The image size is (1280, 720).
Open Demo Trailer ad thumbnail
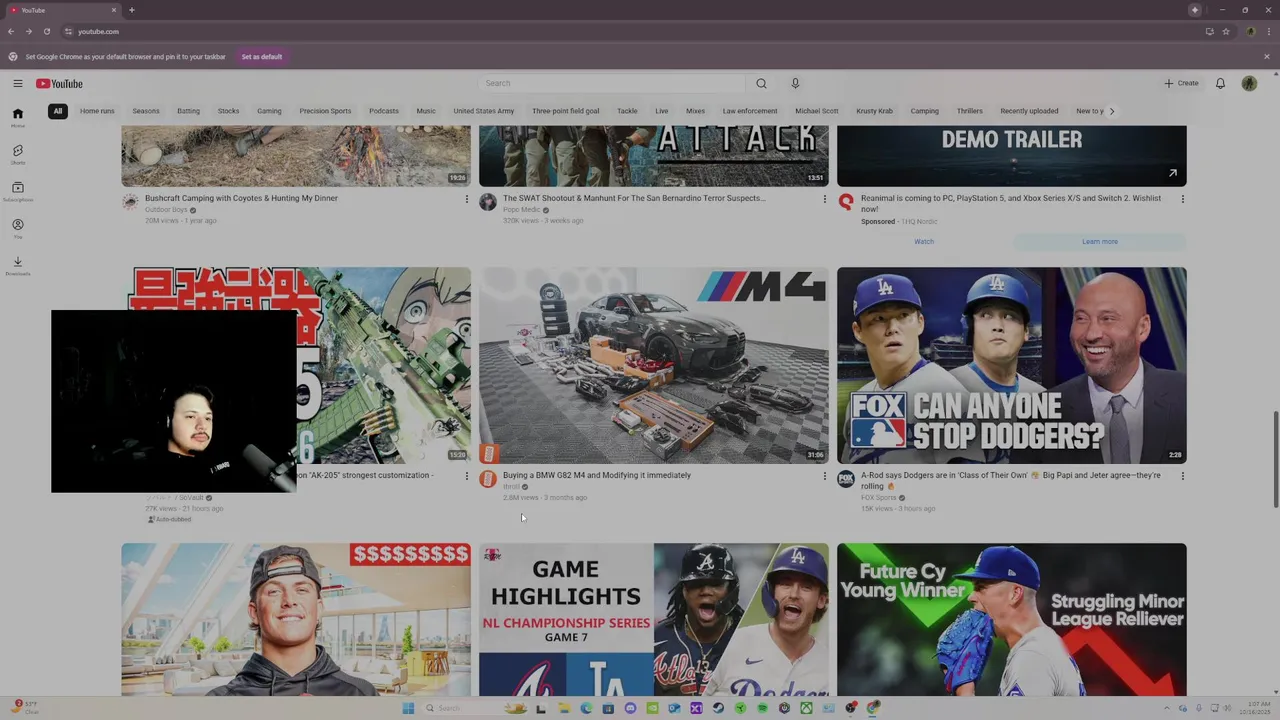pyautogui.click(x=1012, y=156)
